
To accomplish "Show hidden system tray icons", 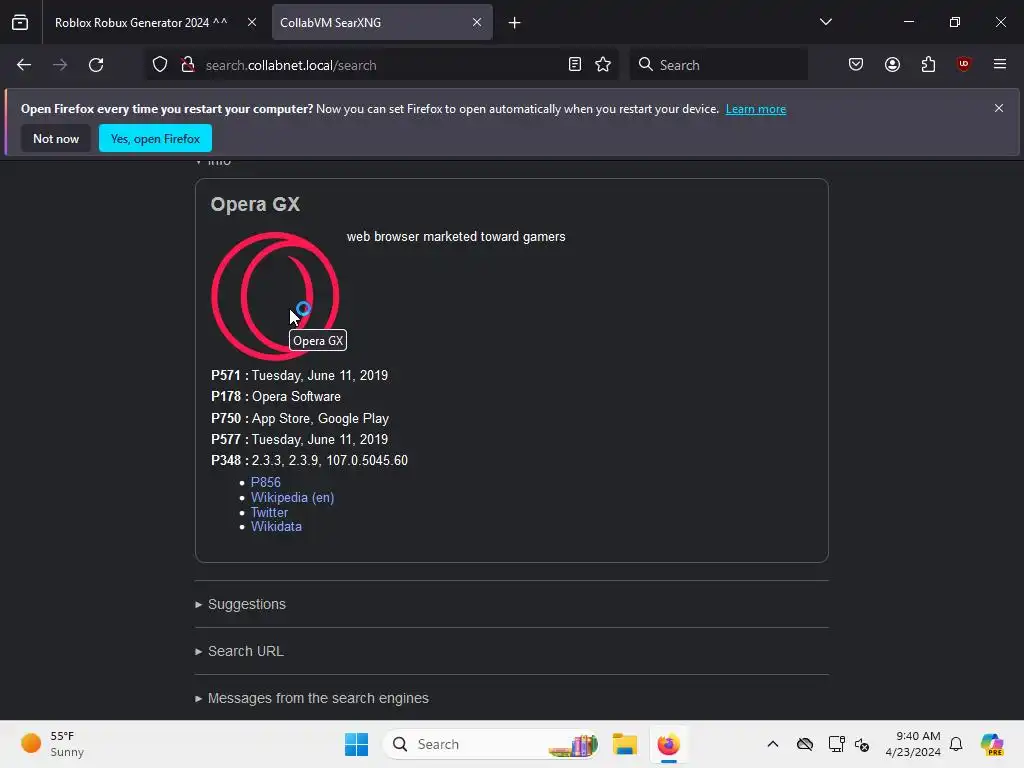I will (773, 744).
